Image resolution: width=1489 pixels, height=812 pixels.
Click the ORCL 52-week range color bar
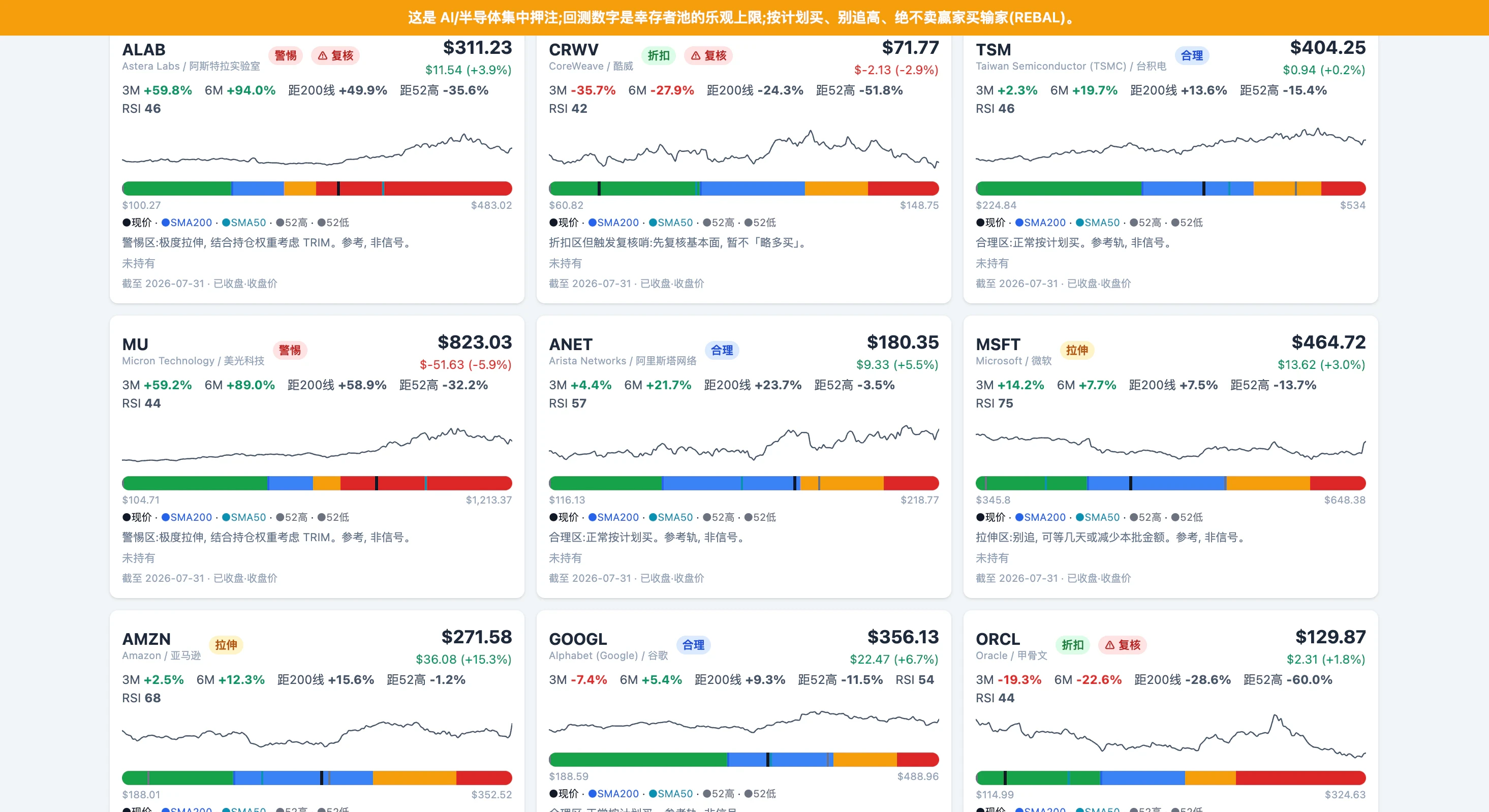pos(1170,778)
